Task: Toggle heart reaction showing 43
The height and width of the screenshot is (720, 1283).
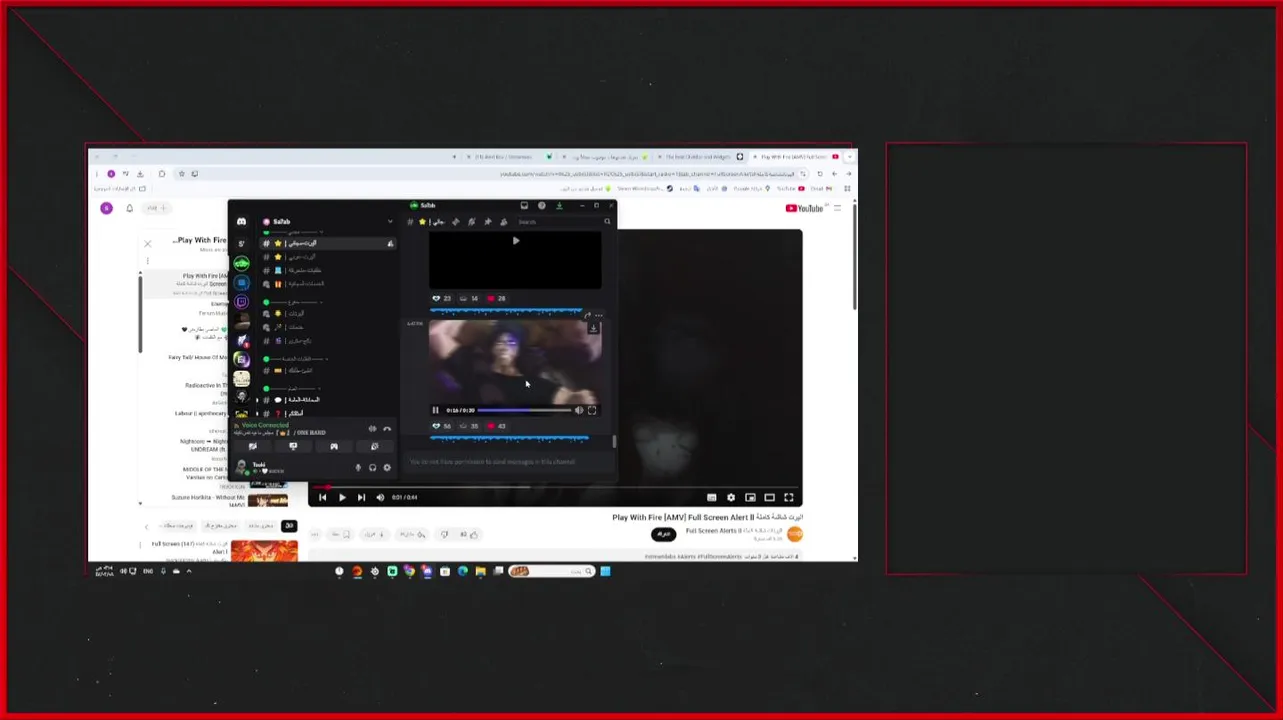Action: (x=496, y=426)
